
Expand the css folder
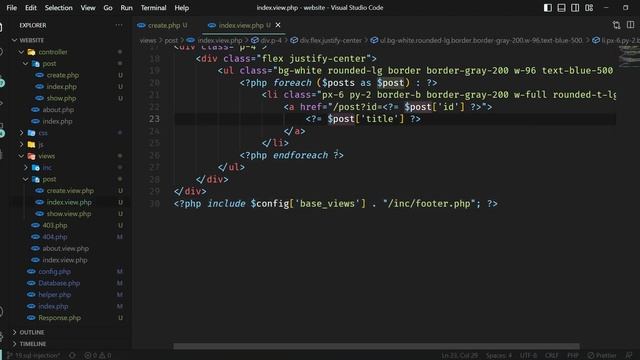click(21, 133)
